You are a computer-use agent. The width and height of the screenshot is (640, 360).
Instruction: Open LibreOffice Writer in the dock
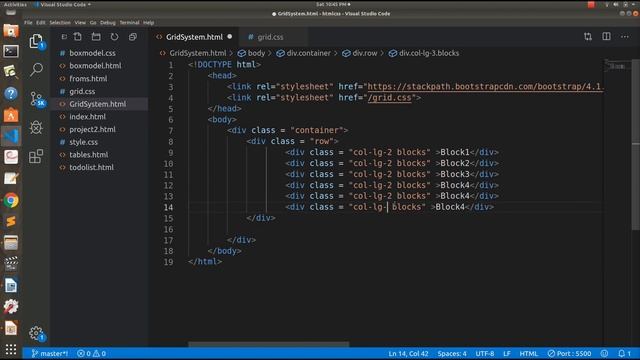tap(11, 285)
